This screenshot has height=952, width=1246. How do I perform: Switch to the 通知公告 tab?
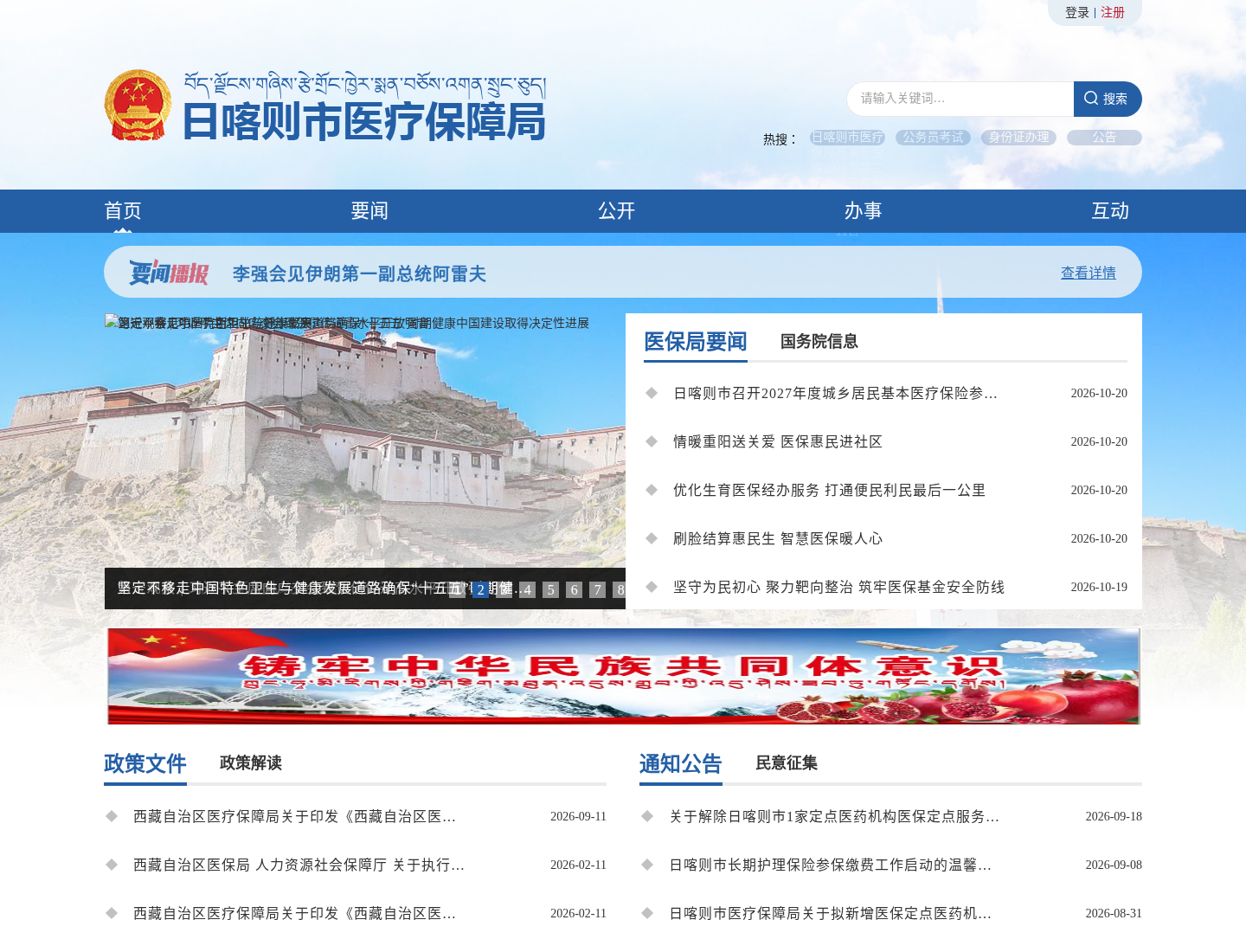(681, 763)
